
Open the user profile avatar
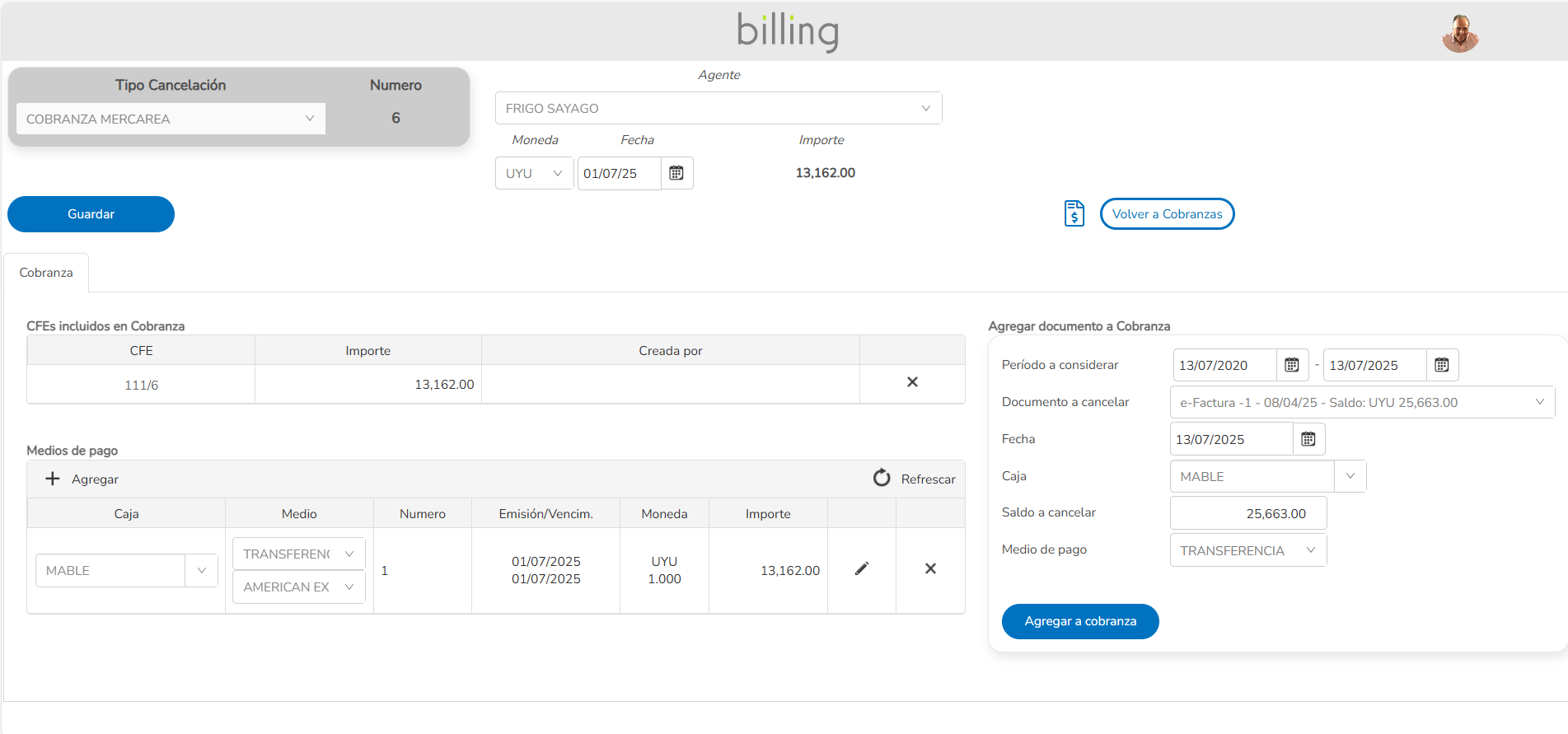coord(1460,34)
